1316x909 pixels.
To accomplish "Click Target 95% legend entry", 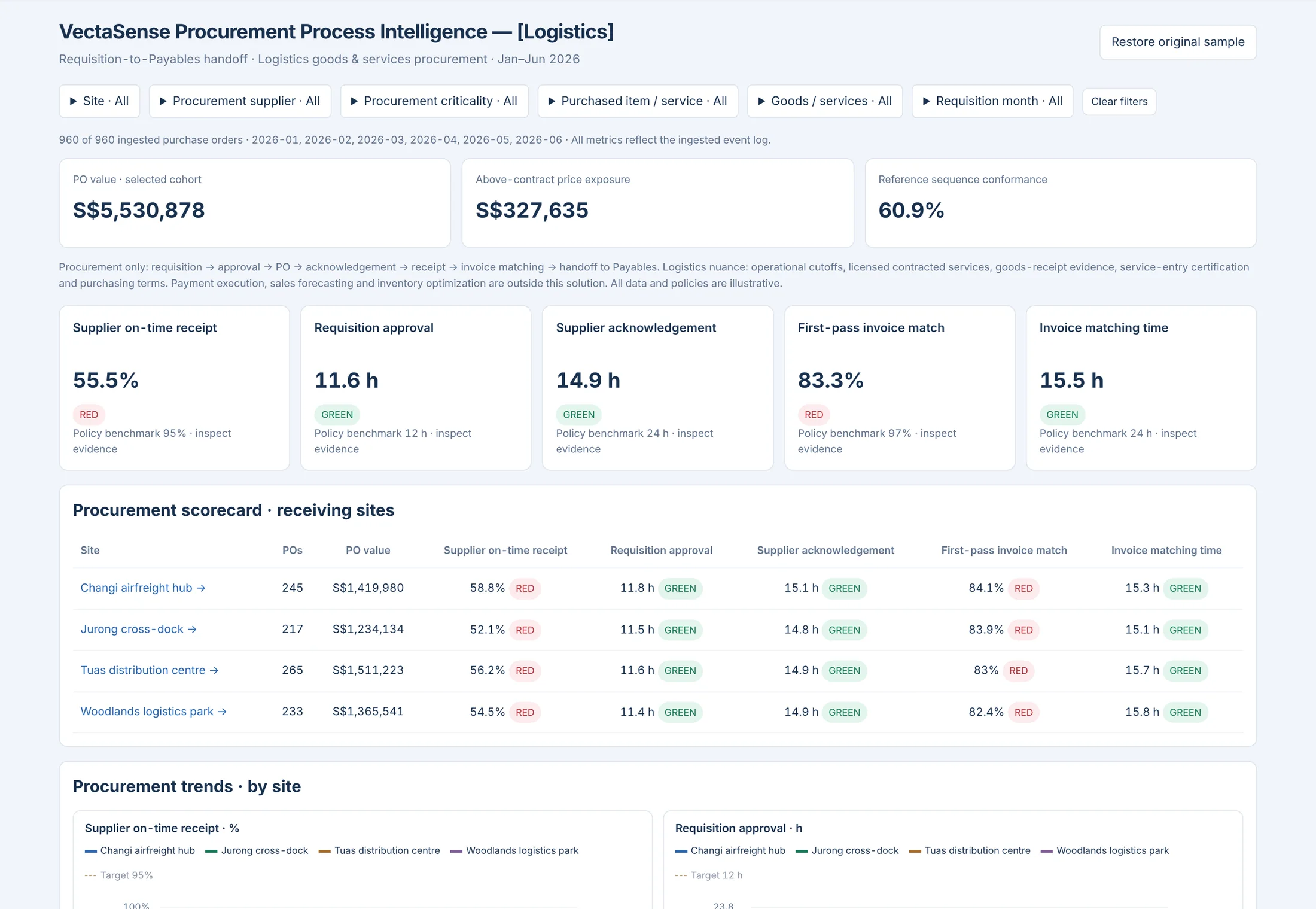I will click(118, 875).
